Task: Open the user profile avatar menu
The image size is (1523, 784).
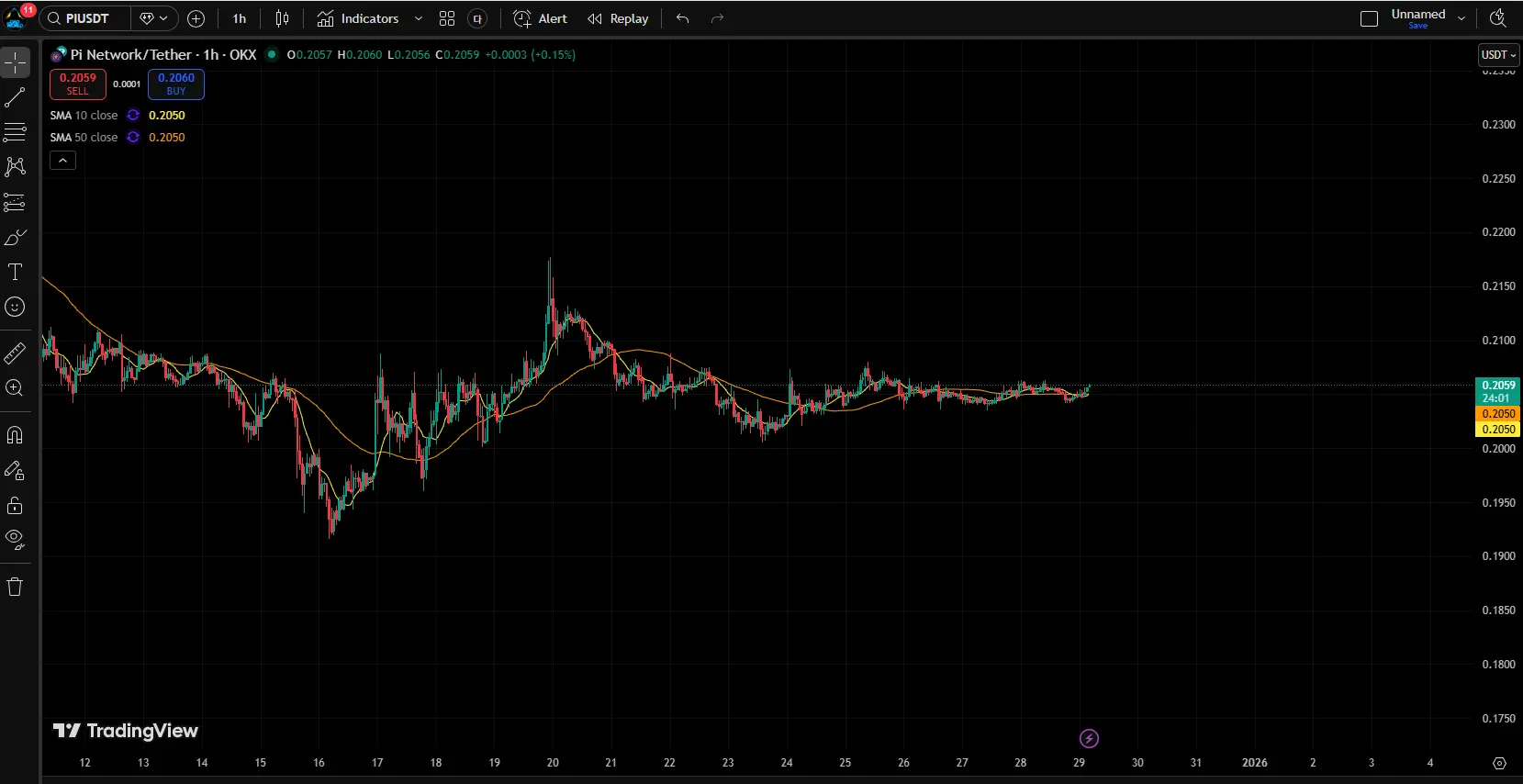Action: [16, 17]
